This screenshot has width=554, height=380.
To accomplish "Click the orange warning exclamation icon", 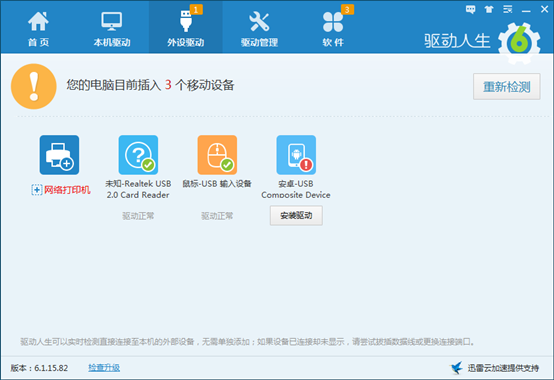I will click(x=34, y=86).
